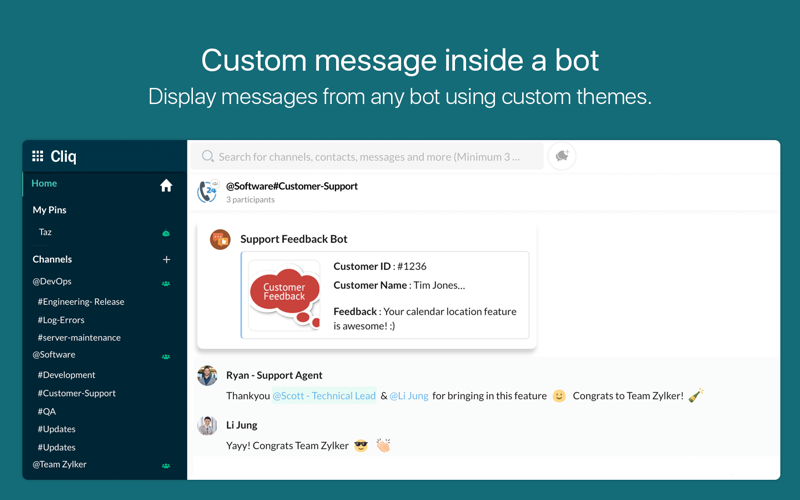Screen dimensions: 800x500
Task: Click the Feedback calendar location message text
Action: pyautogui.click(x=425, y=318)
